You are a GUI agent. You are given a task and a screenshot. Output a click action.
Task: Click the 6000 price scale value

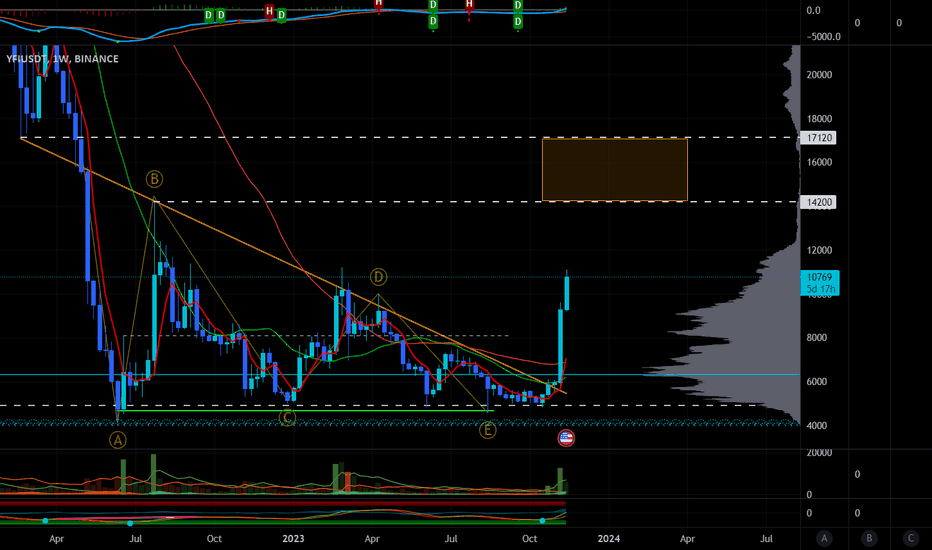click(816, 382)
